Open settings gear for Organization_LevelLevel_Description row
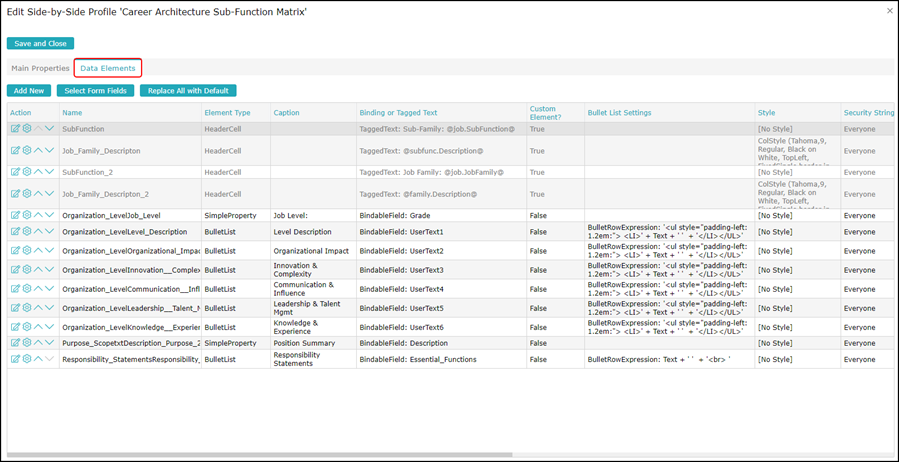The height and width of the screenshot is (462, 899). [x=27, y=232]
